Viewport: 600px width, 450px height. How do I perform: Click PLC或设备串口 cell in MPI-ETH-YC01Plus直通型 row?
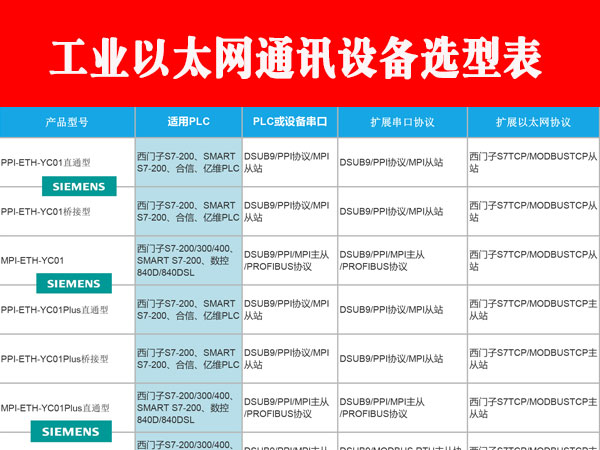pyautogui.click(x=290, y=408)
